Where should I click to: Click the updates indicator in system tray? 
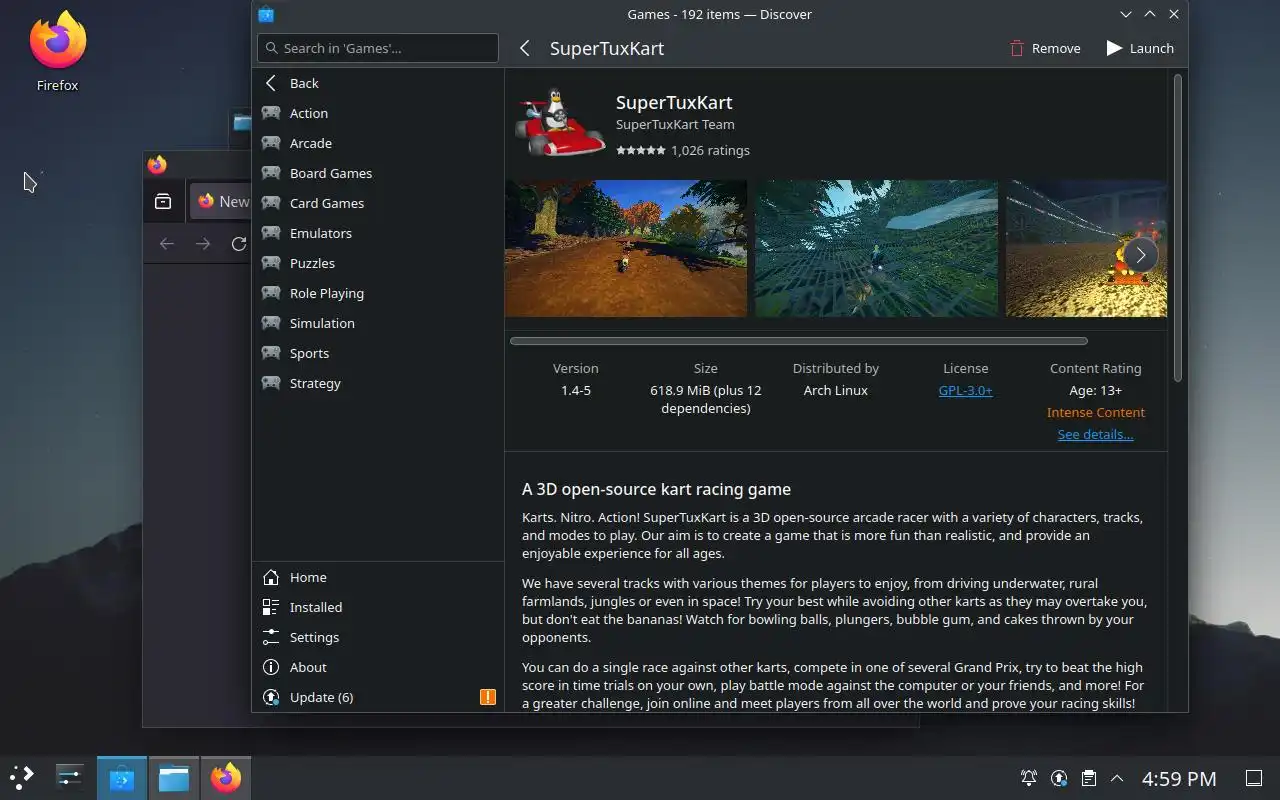point(1059,778)
